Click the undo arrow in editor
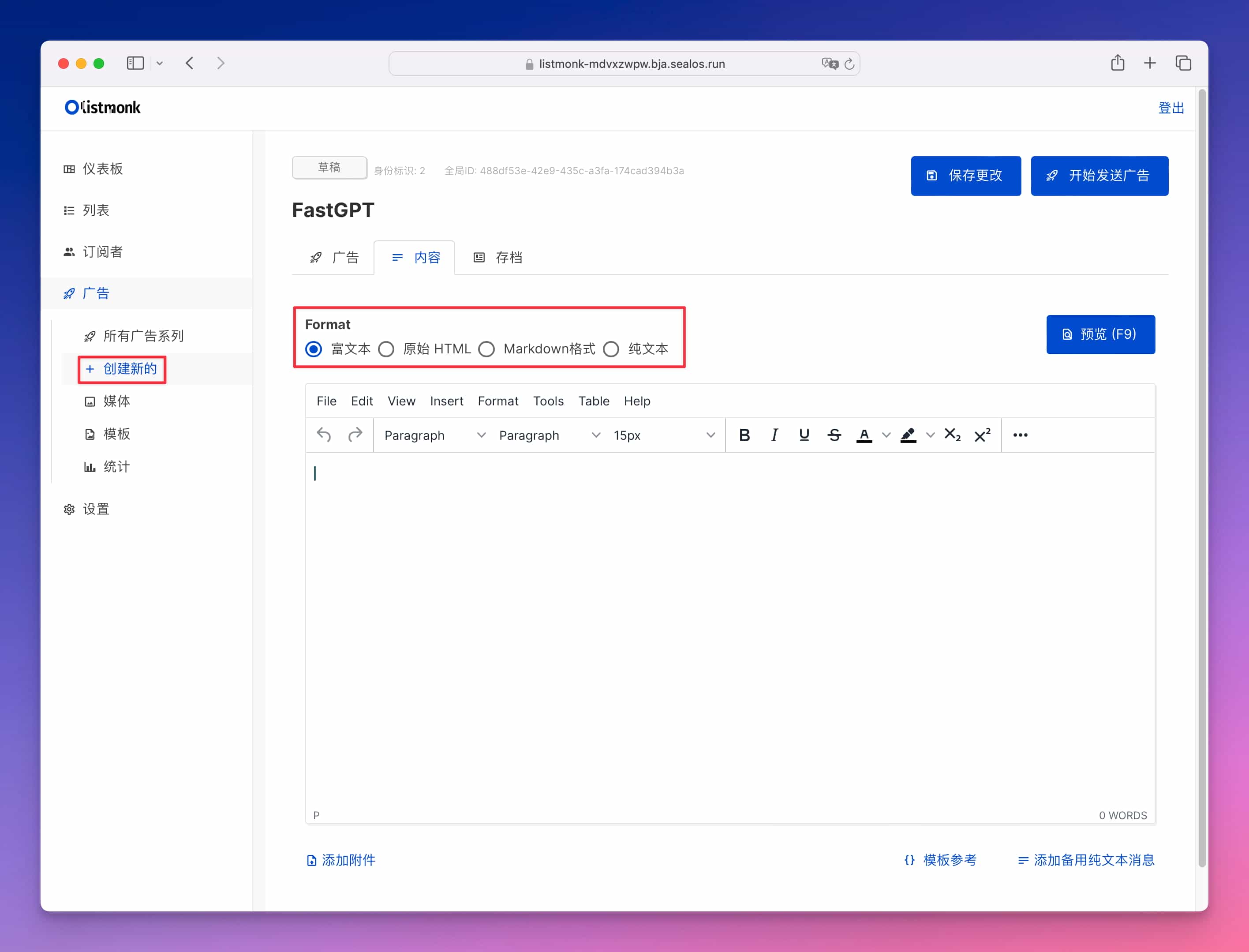Viewport: 1249px width, 952px height. pos(323,435)
